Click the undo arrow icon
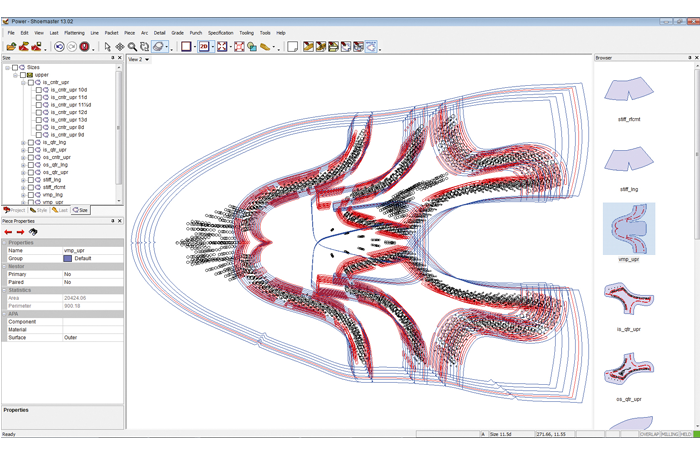 tap(59, 46)
